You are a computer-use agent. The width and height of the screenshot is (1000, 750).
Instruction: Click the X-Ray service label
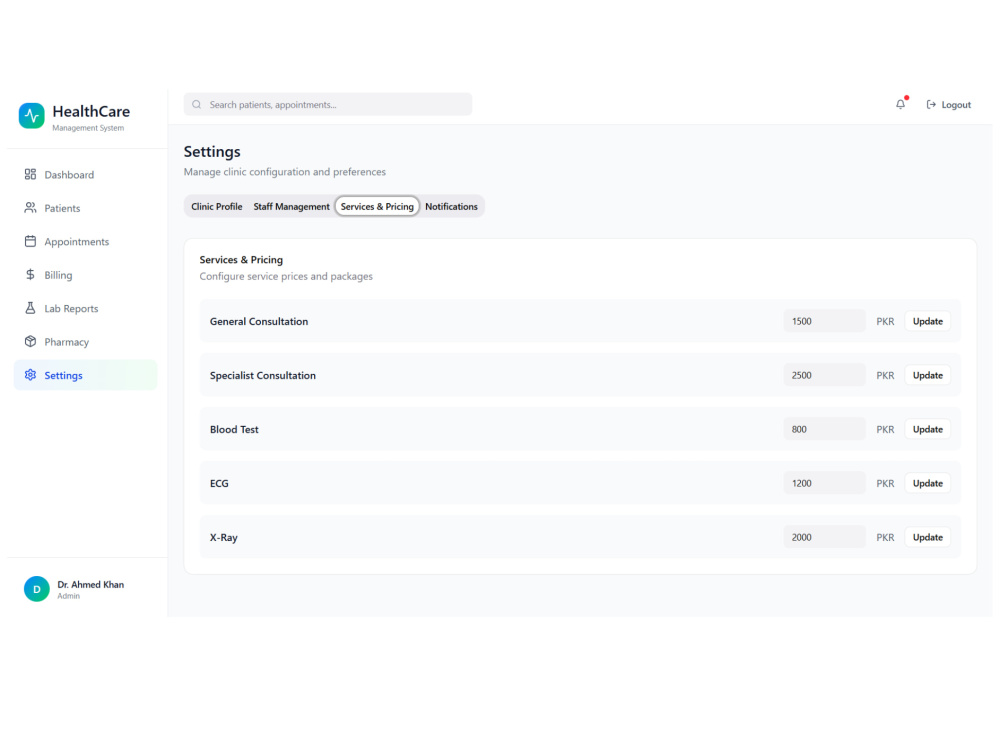(223, 538)
